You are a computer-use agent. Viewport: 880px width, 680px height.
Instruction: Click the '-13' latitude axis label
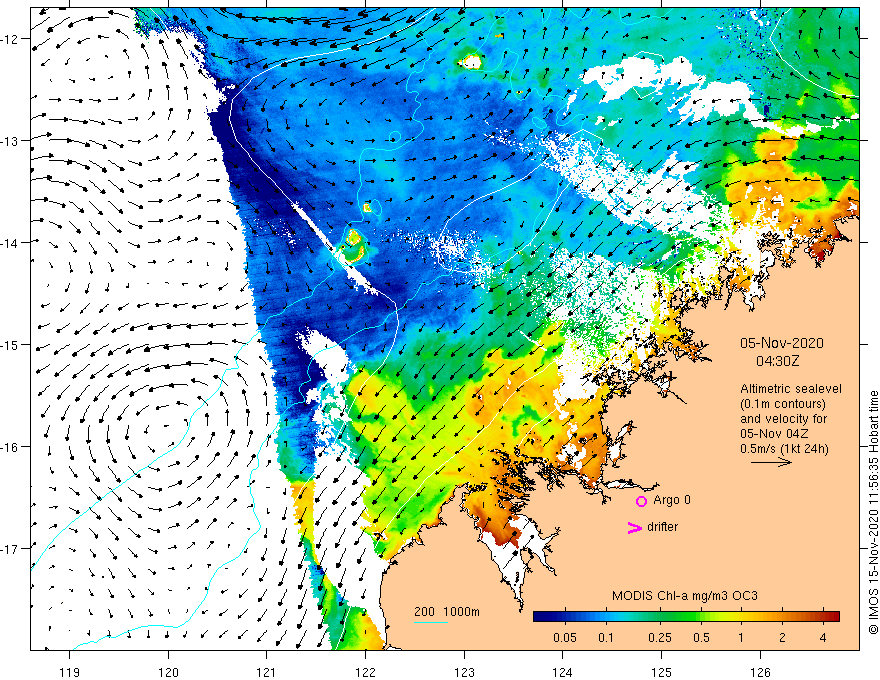[x=10, y=141]
